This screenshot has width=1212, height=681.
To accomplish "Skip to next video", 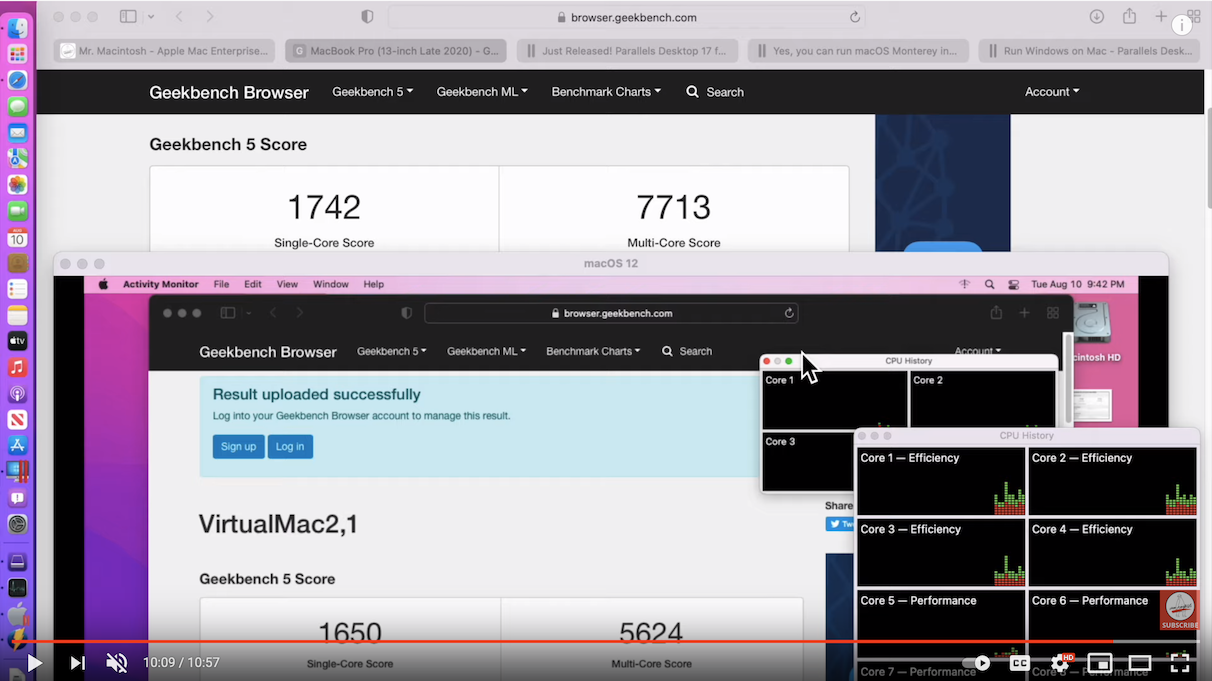I will 77,662.
